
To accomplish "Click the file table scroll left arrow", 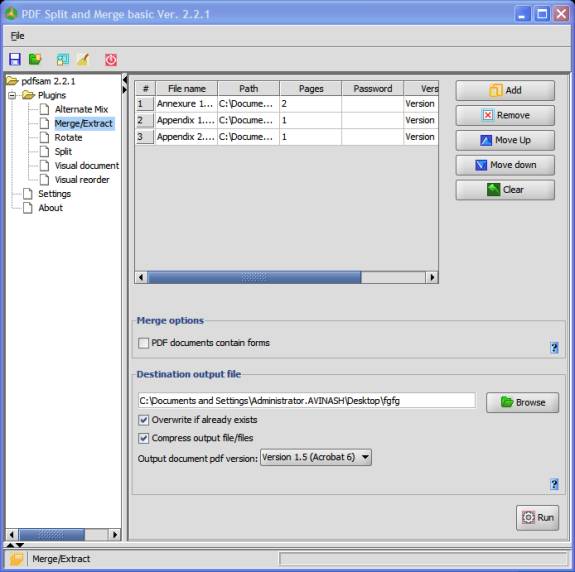I will pyautogui.click(x=141, y=277).
